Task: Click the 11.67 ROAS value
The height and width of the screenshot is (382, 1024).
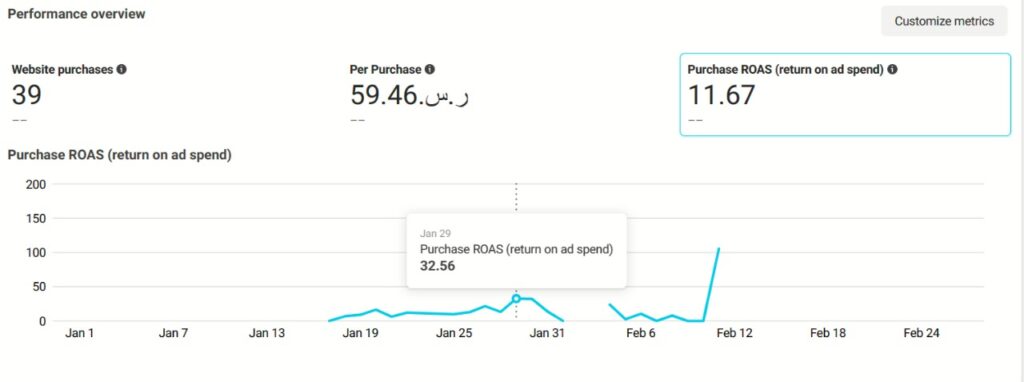Action: (722, 95)
